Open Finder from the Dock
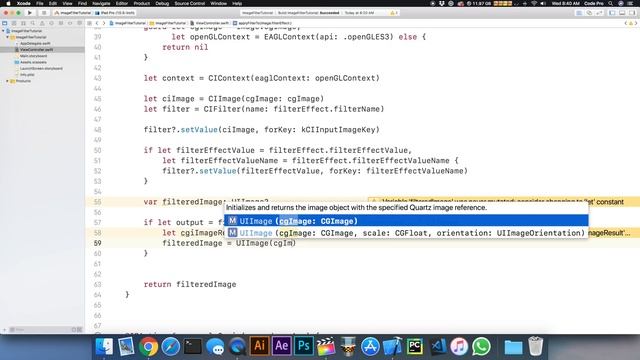This screenshot has height=360, width=640. point(104,347)
